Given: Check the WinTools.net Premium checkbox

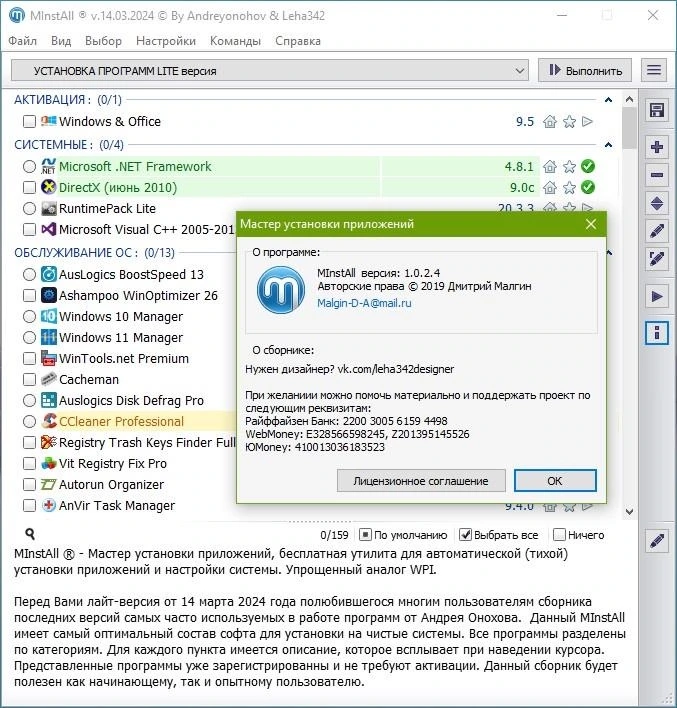Looking at the screenshot, I should point(29,359).
